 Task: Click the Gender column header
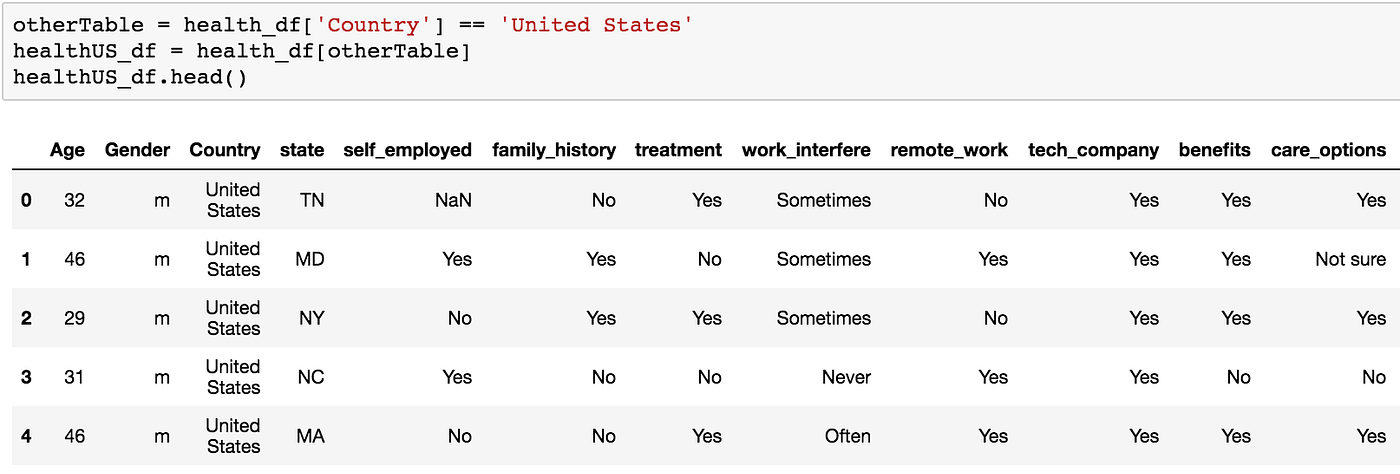click(137, 150)
